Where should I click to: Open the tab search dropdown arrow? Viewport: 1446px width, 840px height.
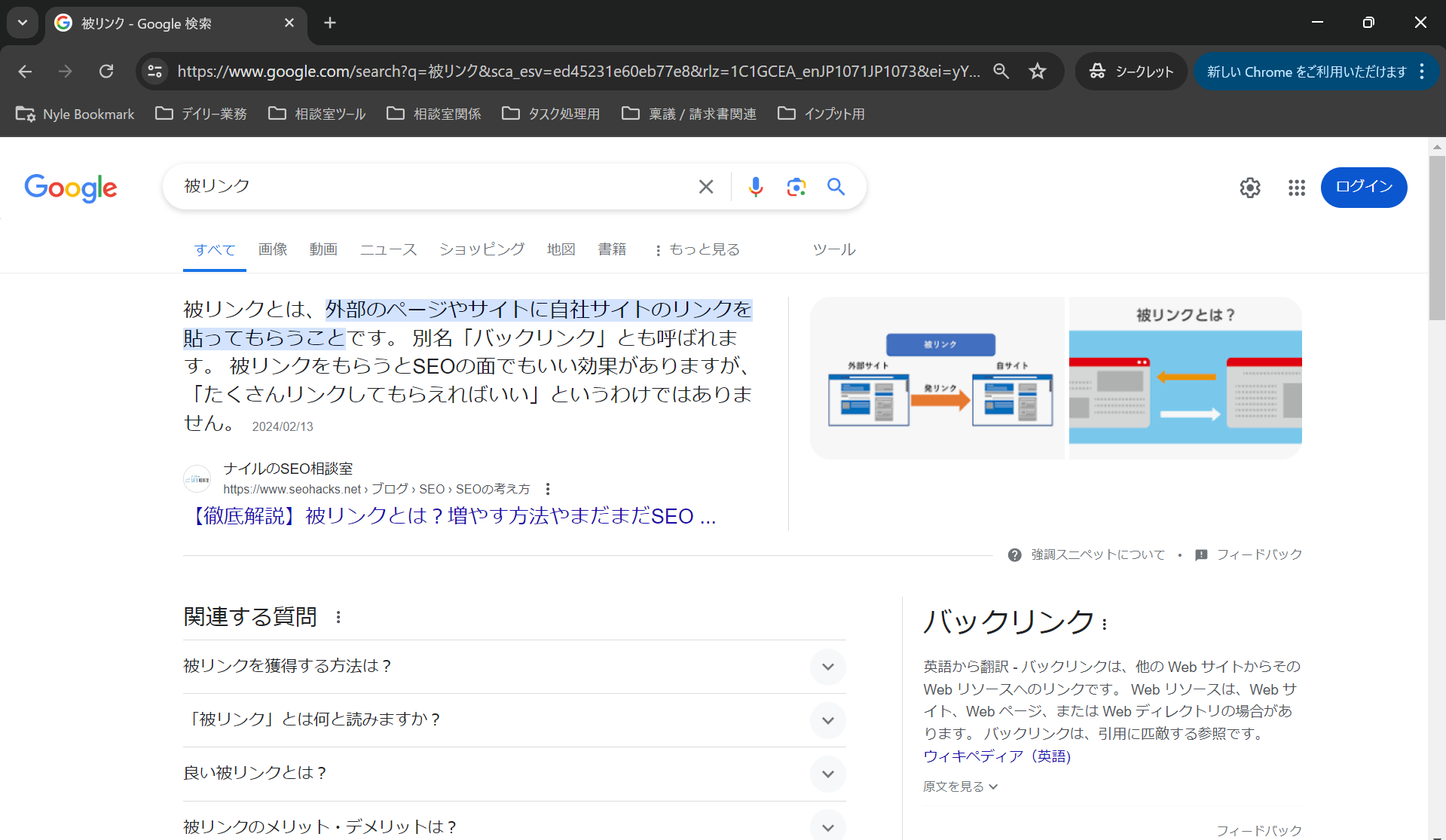coord(23,23)
